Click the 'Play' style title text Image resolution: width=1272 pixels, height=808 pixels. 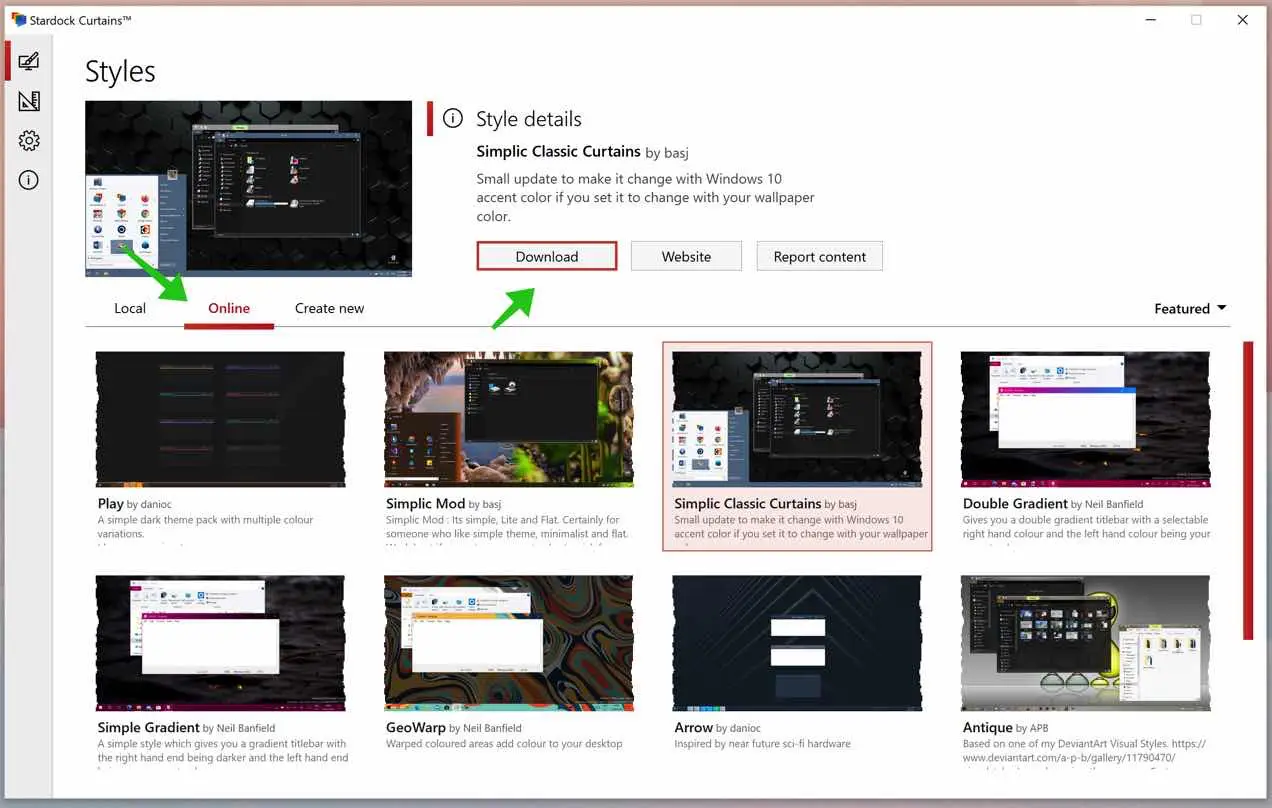111,504
